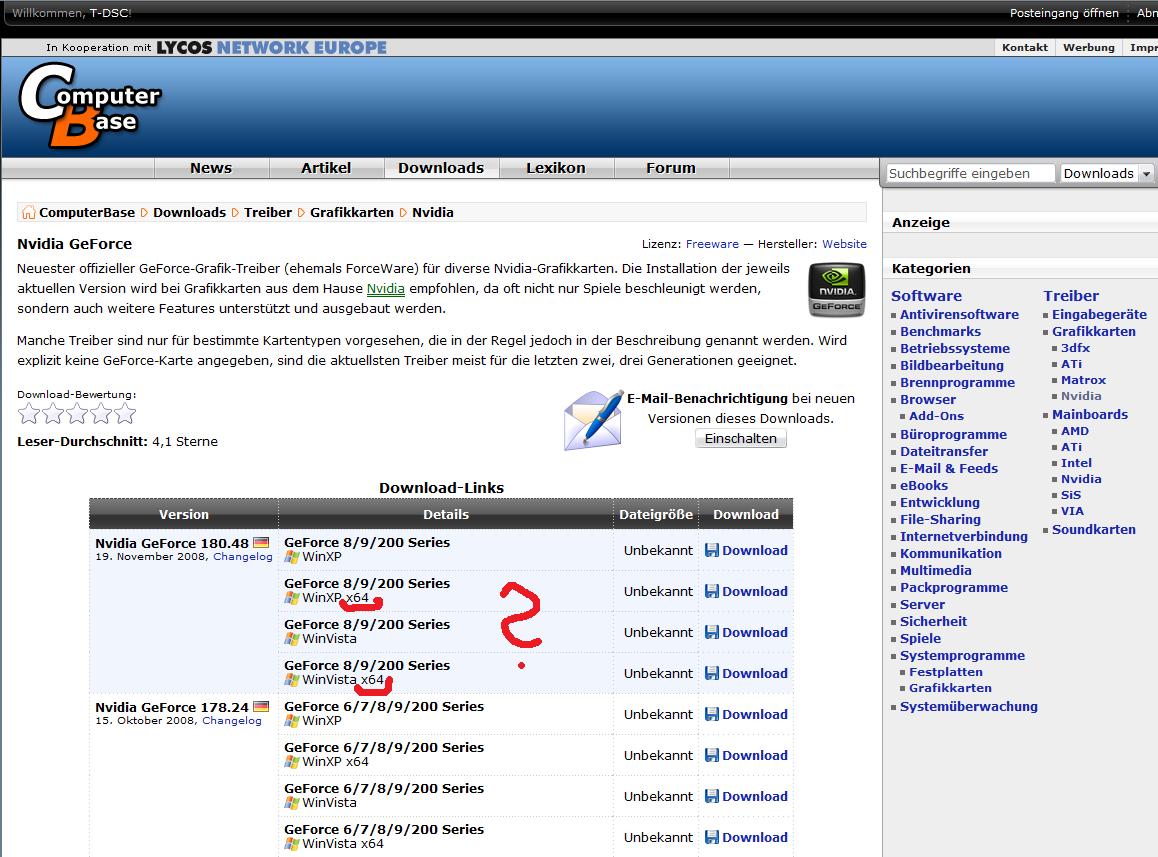
Task: Open Brennprogramme category
Action: click(x=957, y=383)
